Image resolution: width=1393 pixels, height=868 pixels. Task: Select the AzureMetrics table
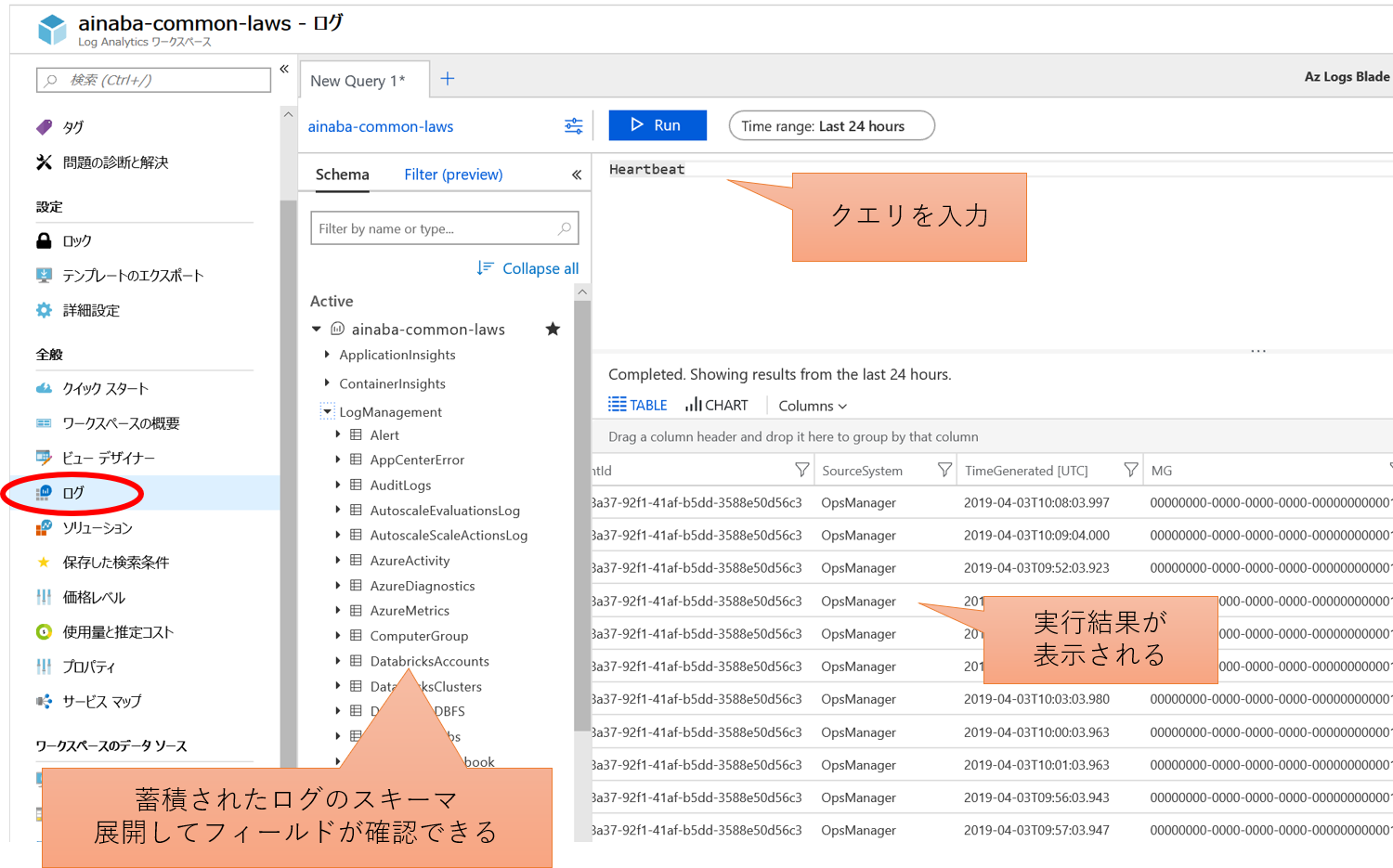(x=410, y=610)
